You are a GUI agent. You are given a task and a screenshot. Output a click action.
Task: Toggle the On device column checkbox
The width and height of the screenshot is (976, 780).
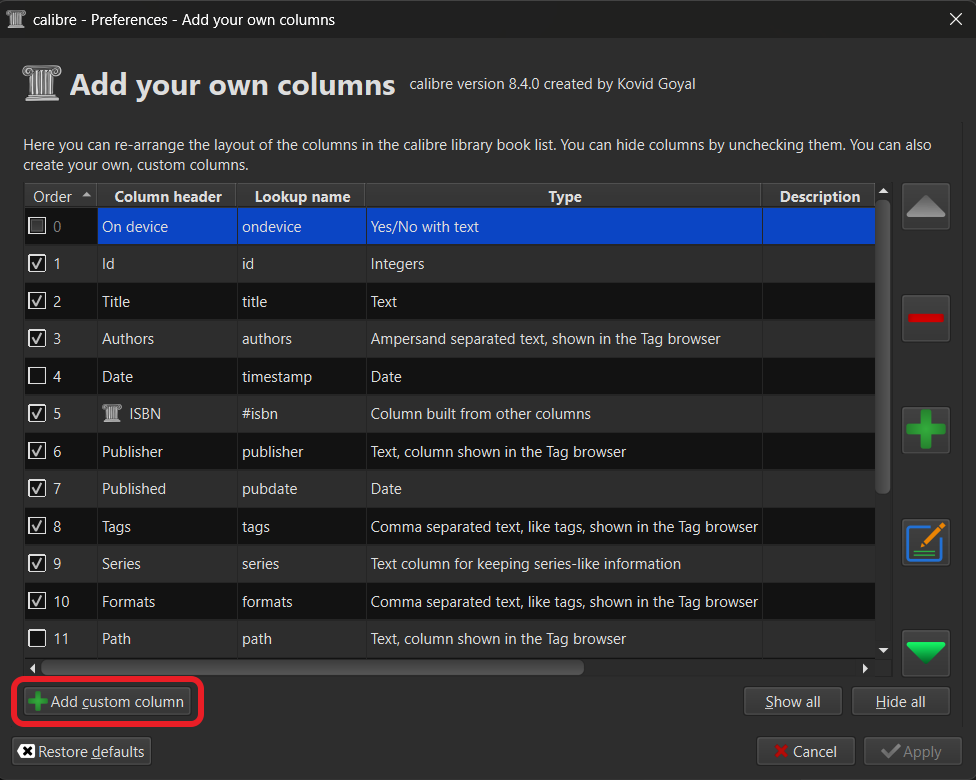point(37,225)
